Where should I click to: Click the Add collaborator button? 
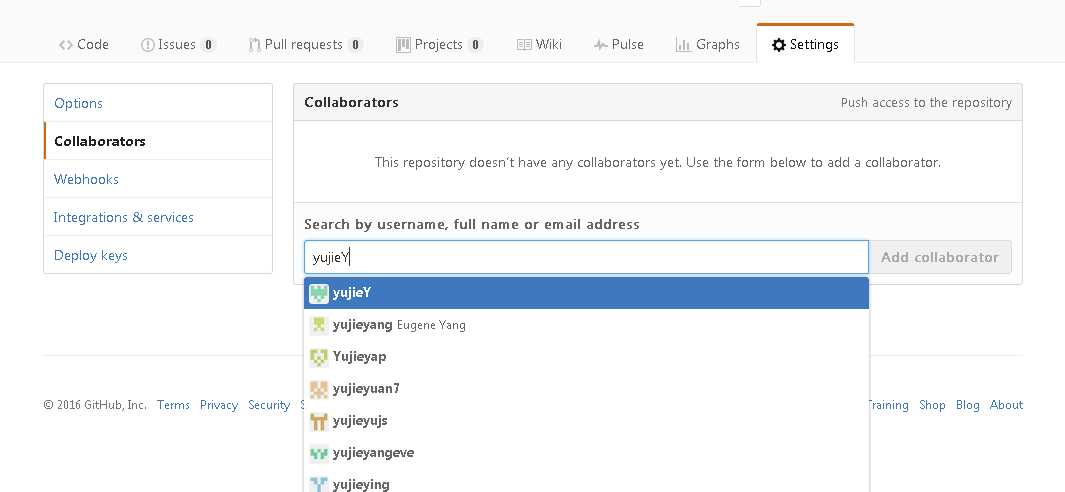940,257
